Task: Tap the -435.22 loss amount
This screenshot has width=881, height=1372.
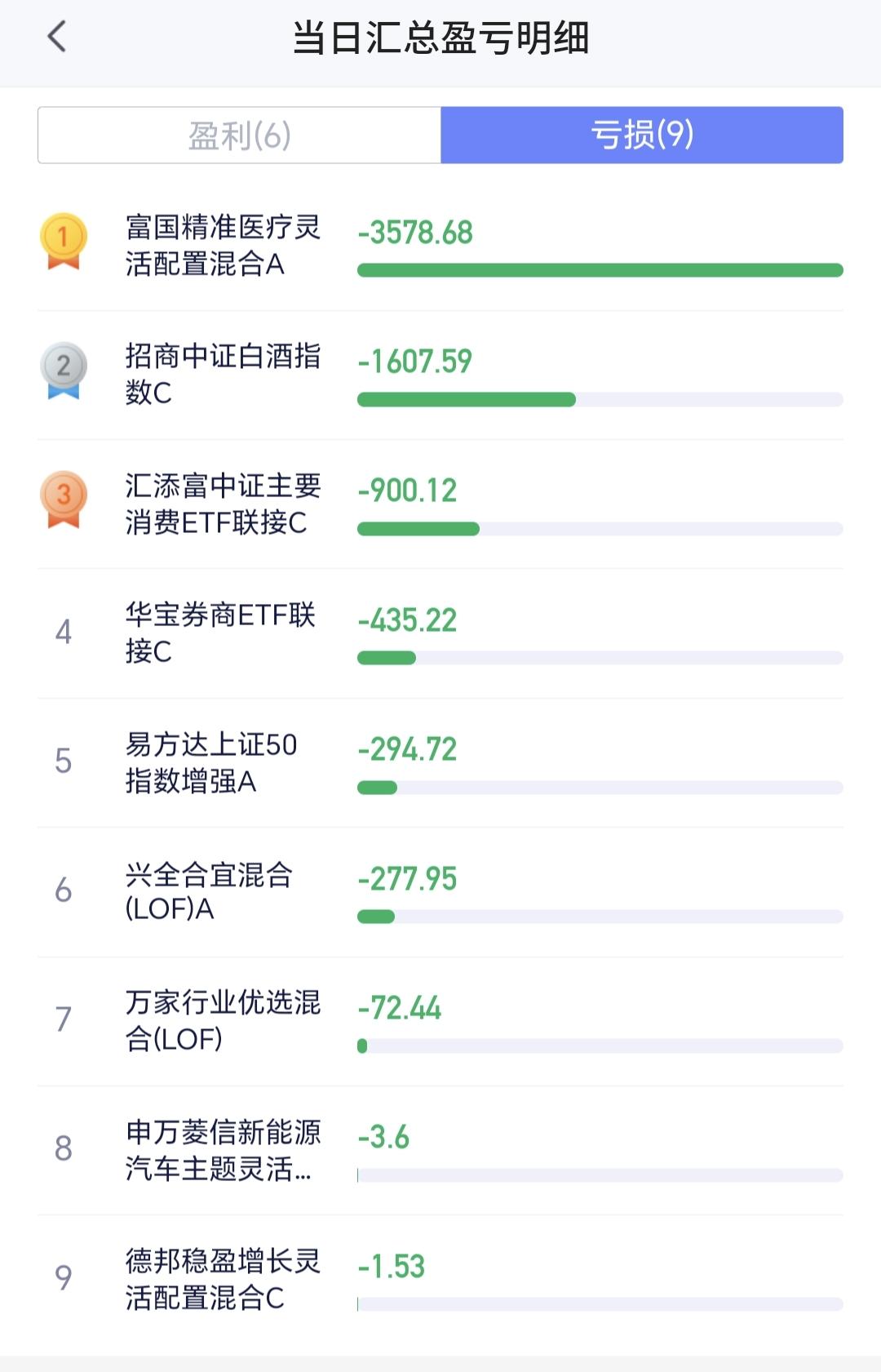Action: pyautogui.click(x=407, y=620)
